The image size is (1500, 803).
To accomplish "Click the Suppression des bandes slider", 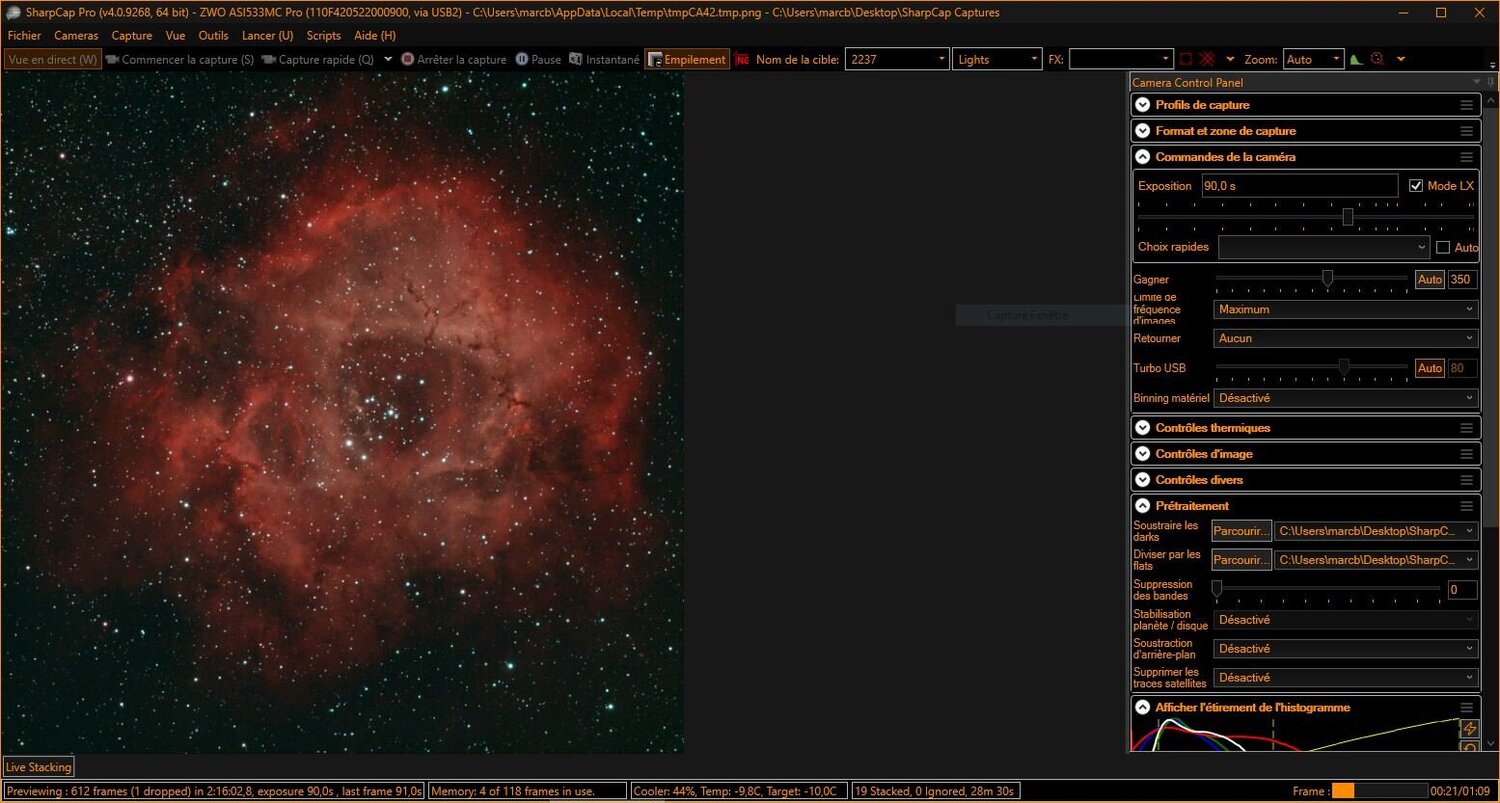I will [x=1327, y=589].
